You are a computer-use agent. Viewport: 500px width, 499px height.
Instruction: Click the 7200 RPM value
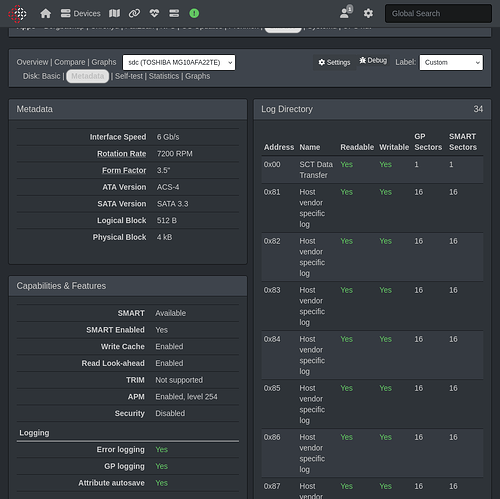(175, 154)
